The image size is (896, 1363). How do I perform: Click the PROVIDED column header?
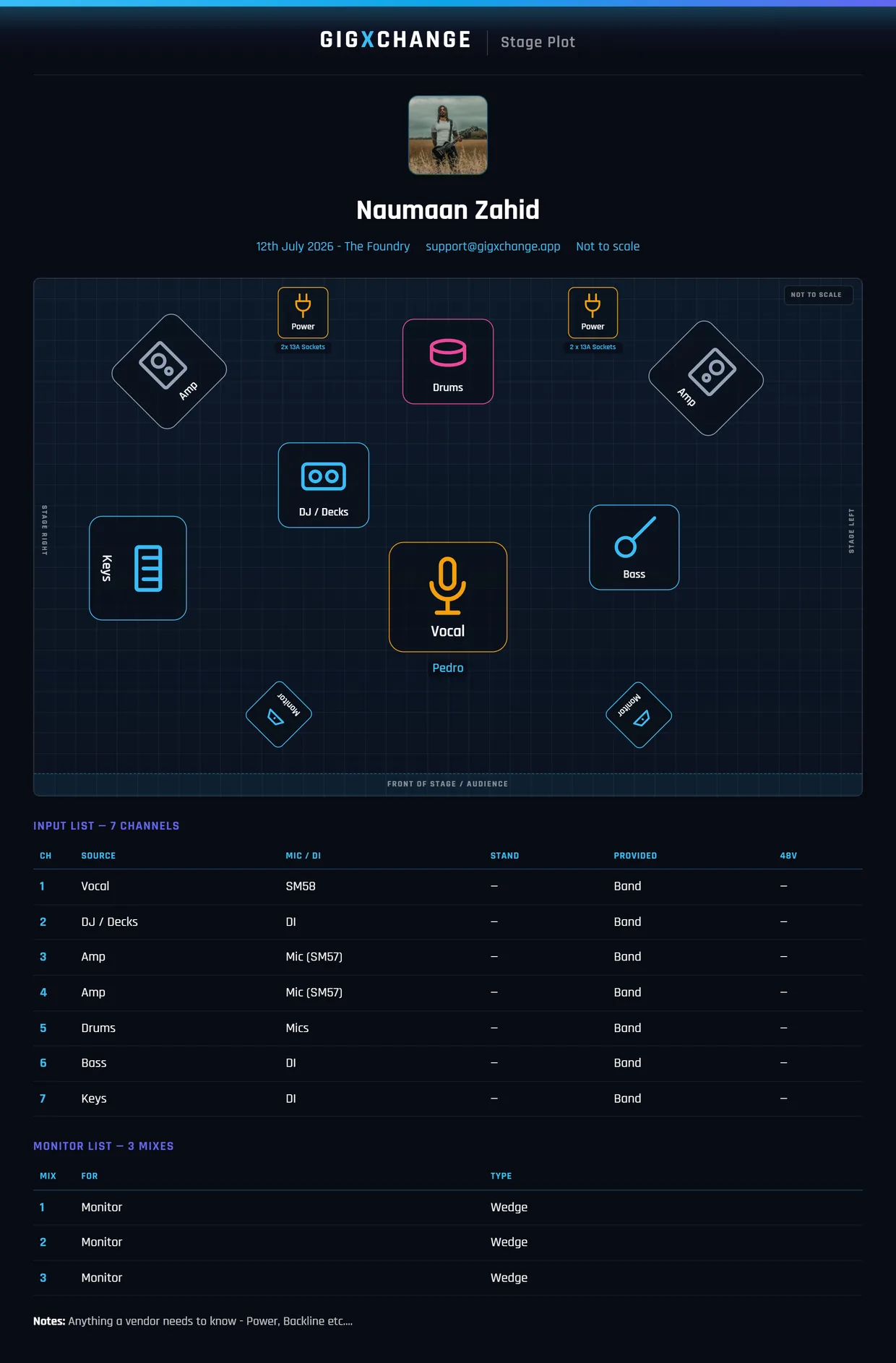(x=635, y=856)
